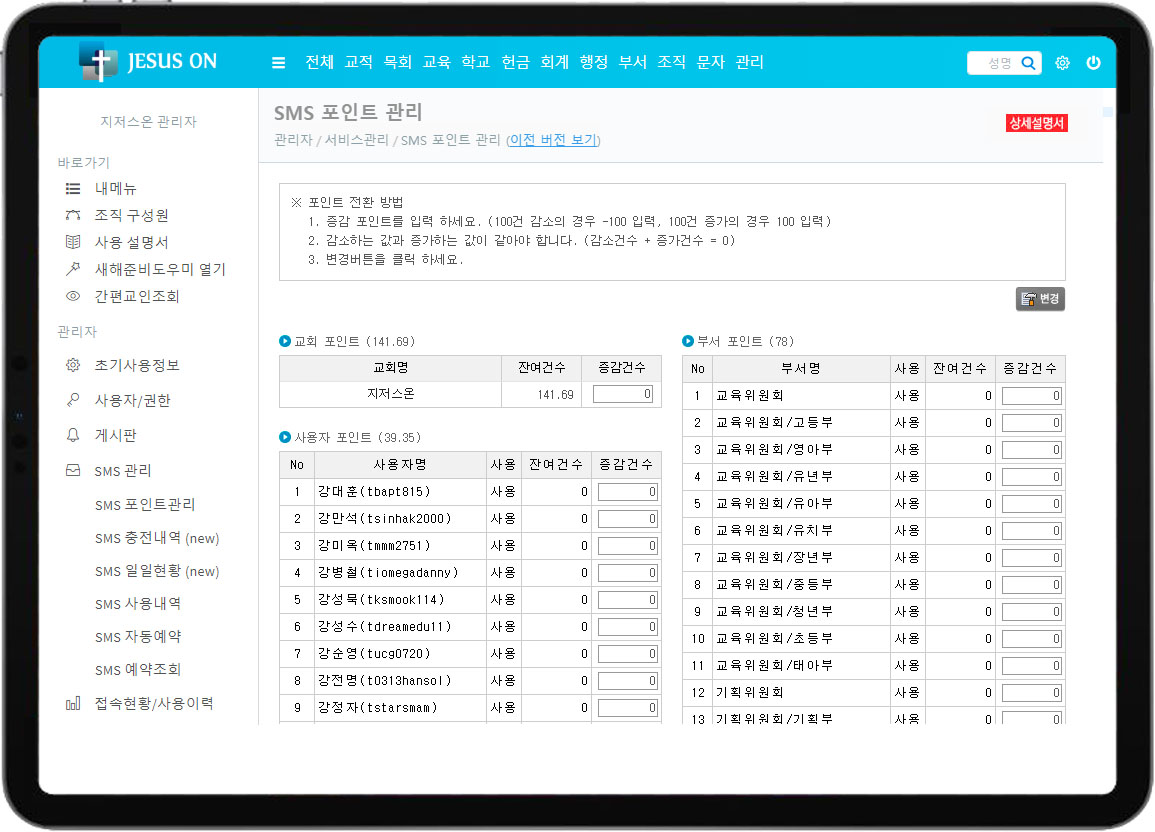Click the 지저스온 church 증감건수 input field

[624, 394]
